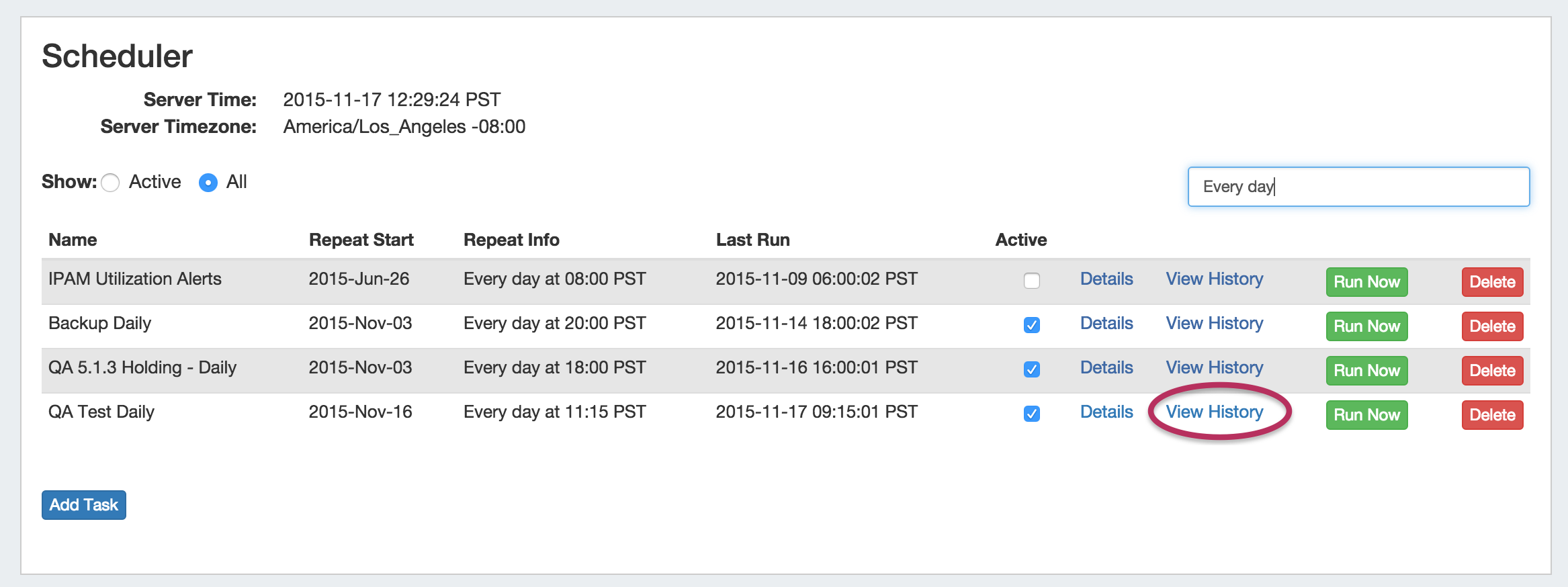Select the Active radio button filter
Image resolution: width=1568 pixels, height=587 pixels.
click(x=111, y=183)
